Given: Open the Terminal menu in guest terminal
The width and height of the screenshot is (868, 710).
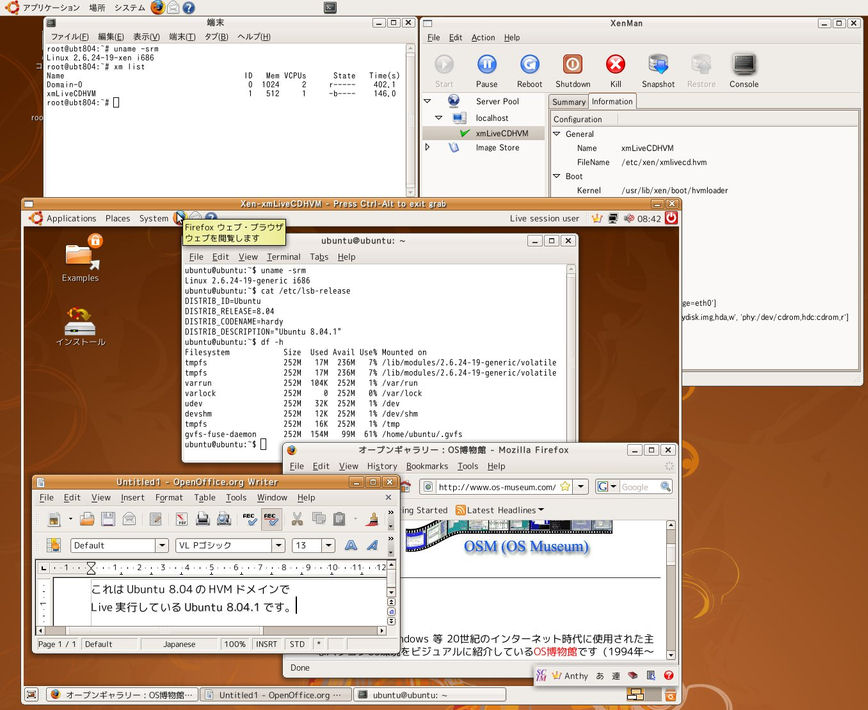Looking at the screenshot, I should tap(283, 257).
